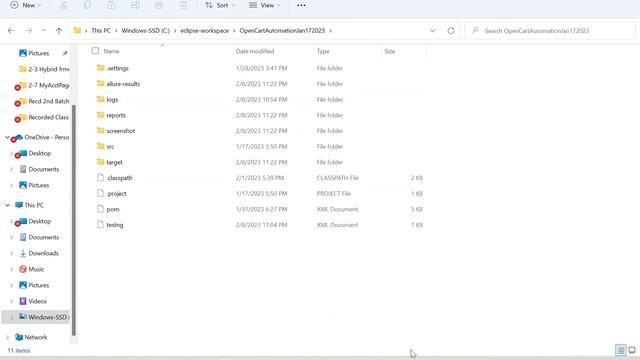Click This PC in the address bar
Image resolution: width=640 pixels, height=360 pixels.
pos(101,31)
